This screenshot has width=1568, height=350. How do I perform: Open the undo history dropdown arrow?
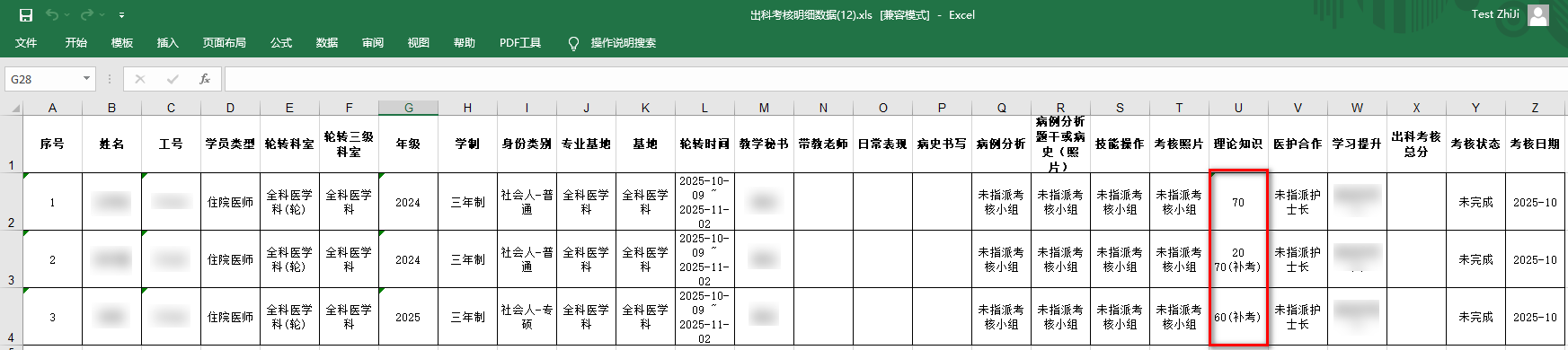pyautogui.click(x=68, y=15)
